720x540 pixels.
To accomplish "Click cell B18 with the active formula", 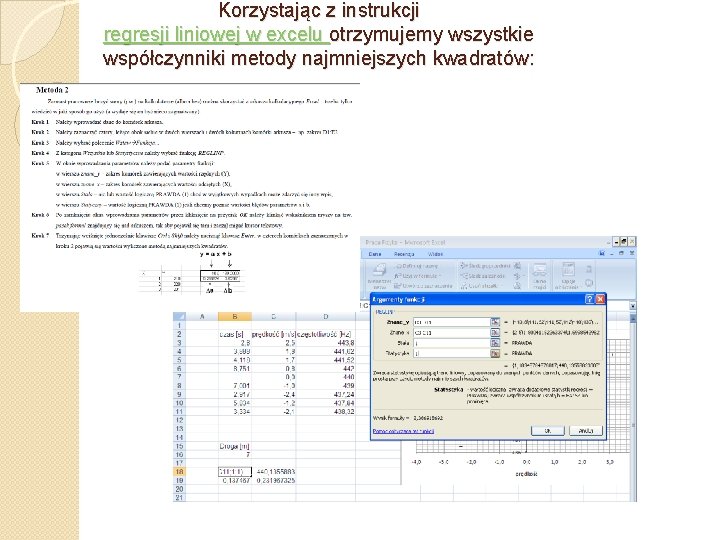I will coord(235,472).
